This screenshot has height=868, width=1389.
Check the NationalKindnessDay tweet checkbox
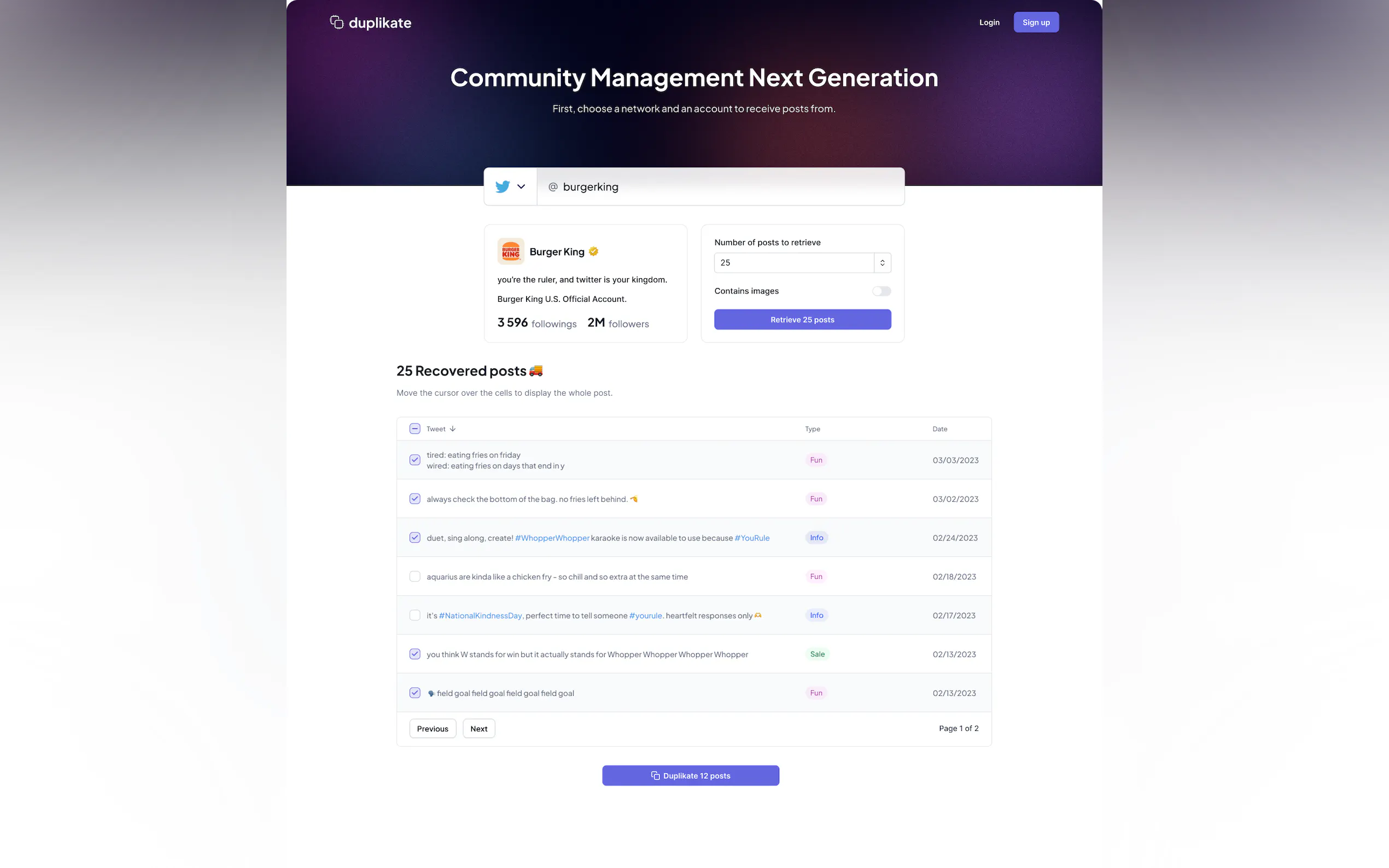pyautogui.click(x=415, y=615)
